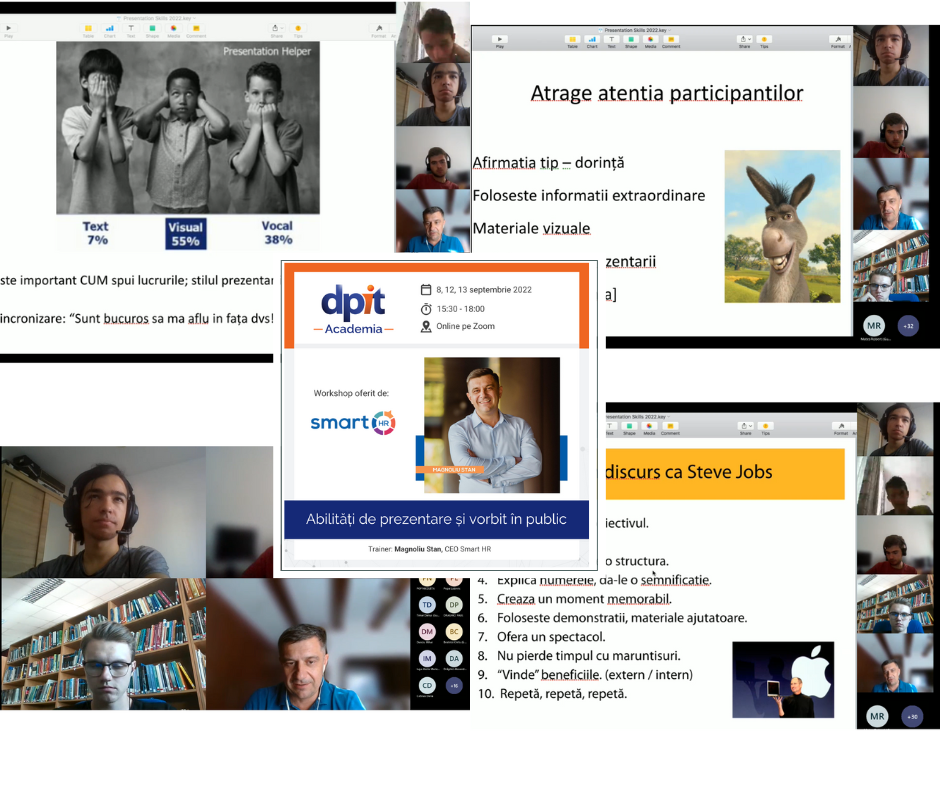
Task: Click the three boys photo on slide
Action: coord(188,128)
